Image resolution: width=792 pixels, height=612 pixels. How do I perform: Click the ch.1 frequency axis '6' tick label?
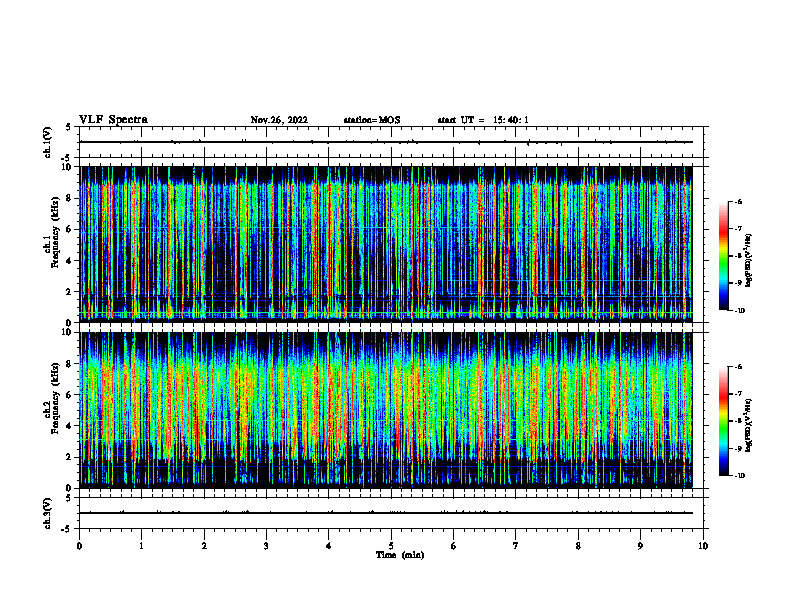coord(69,229)
